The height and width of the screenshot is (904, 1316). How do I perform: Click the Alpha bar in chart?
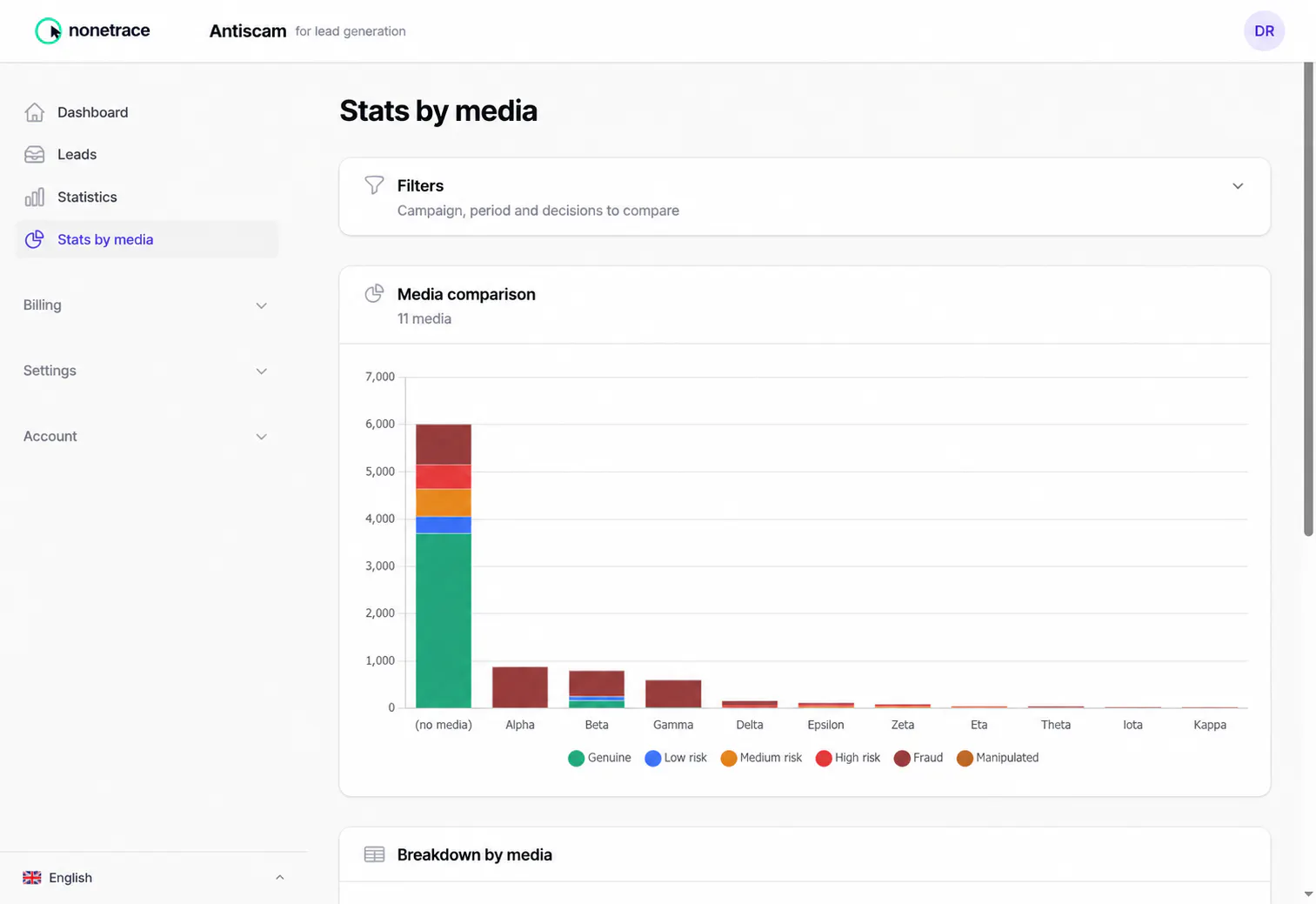[x=520, y=687]
